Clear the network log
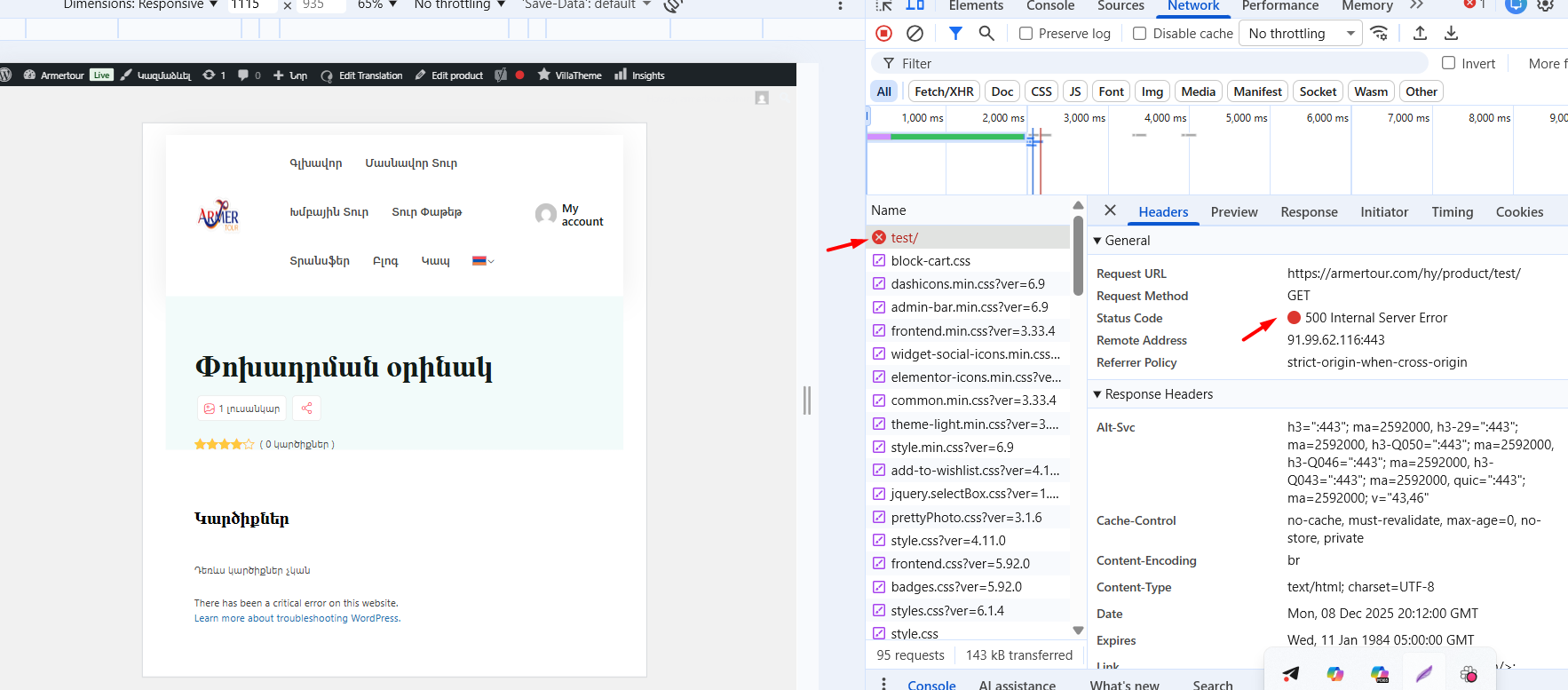 [915, 34]
